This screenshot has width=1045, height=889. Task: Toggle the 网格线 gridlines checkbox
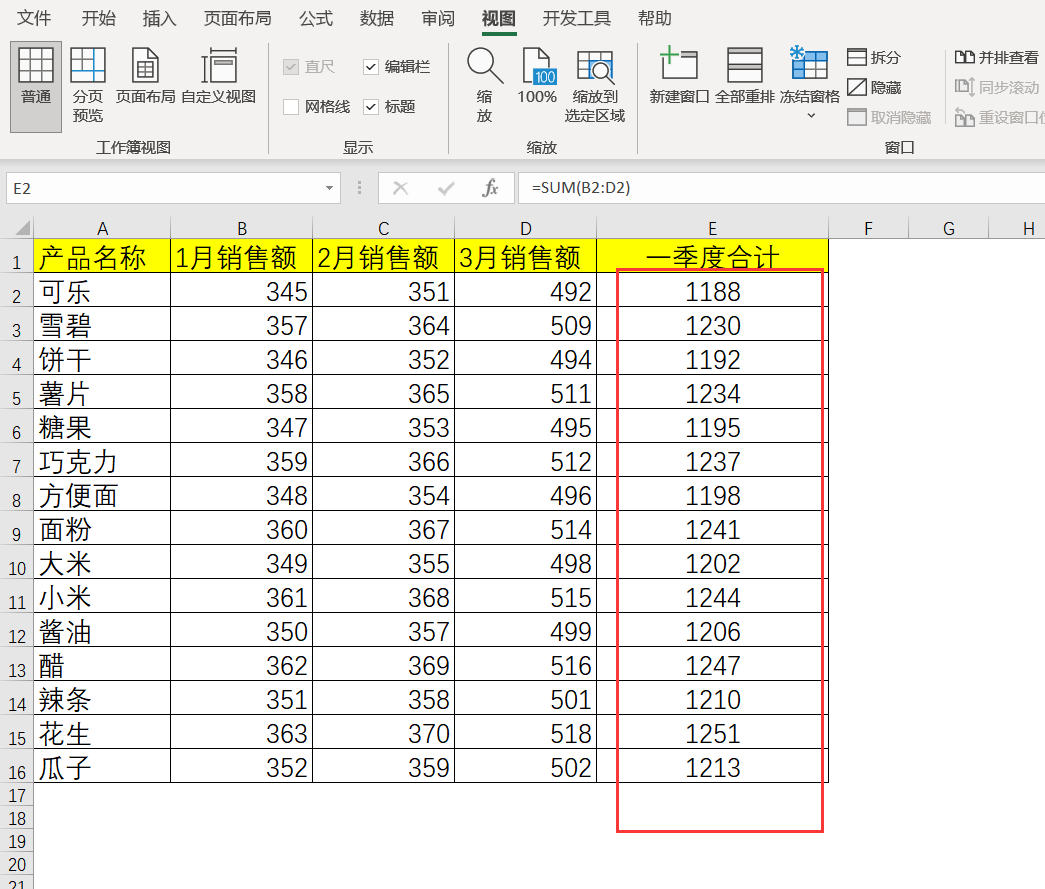coord(291,107)
